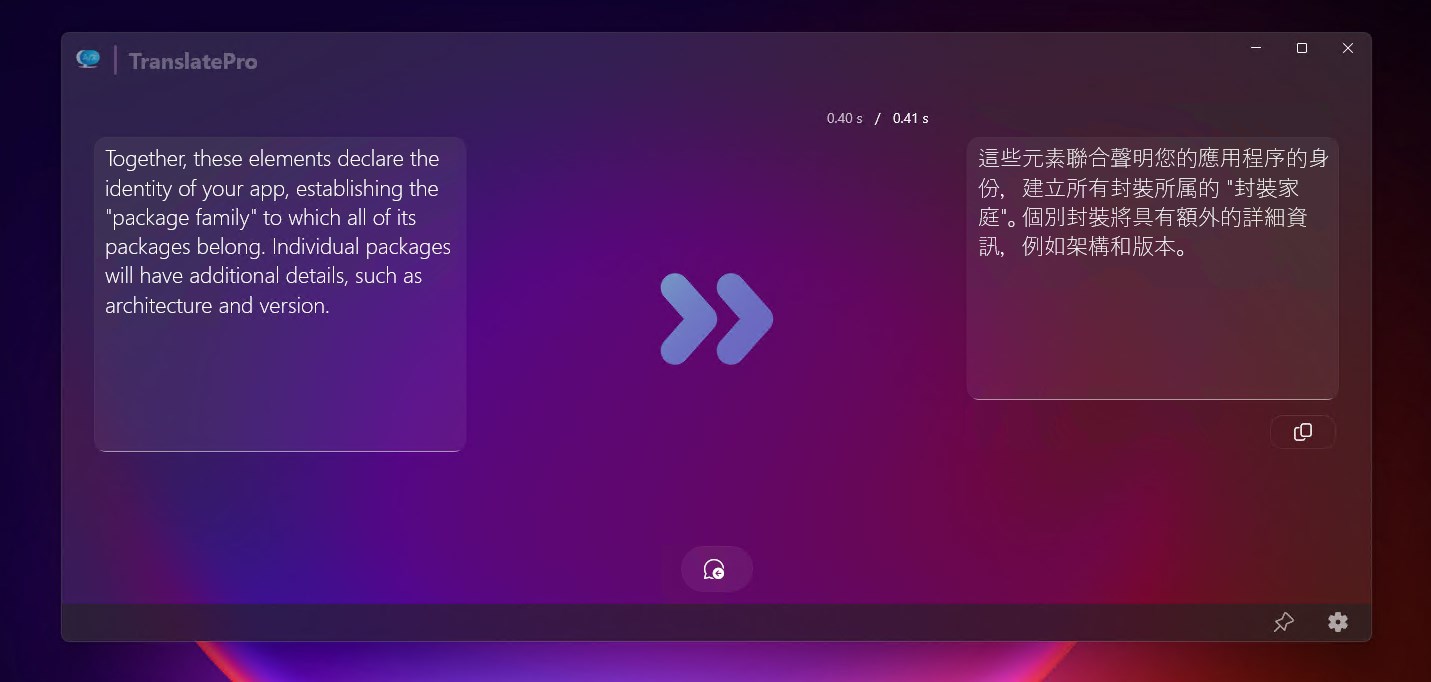Select the English source text panel
Screen dimensions: 1431x682
click(279, 293)
